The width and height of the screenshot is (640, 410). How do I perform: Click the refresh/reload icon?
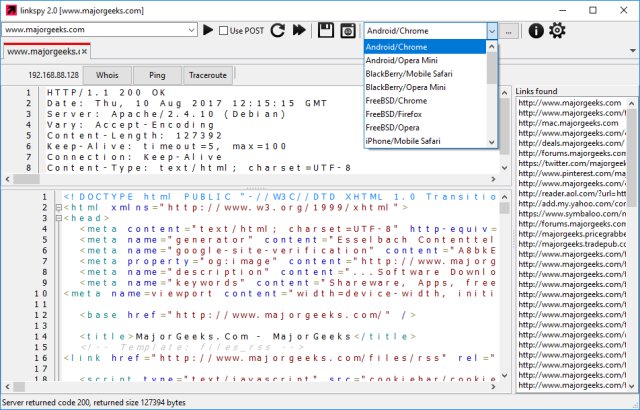tap(277, 31)
